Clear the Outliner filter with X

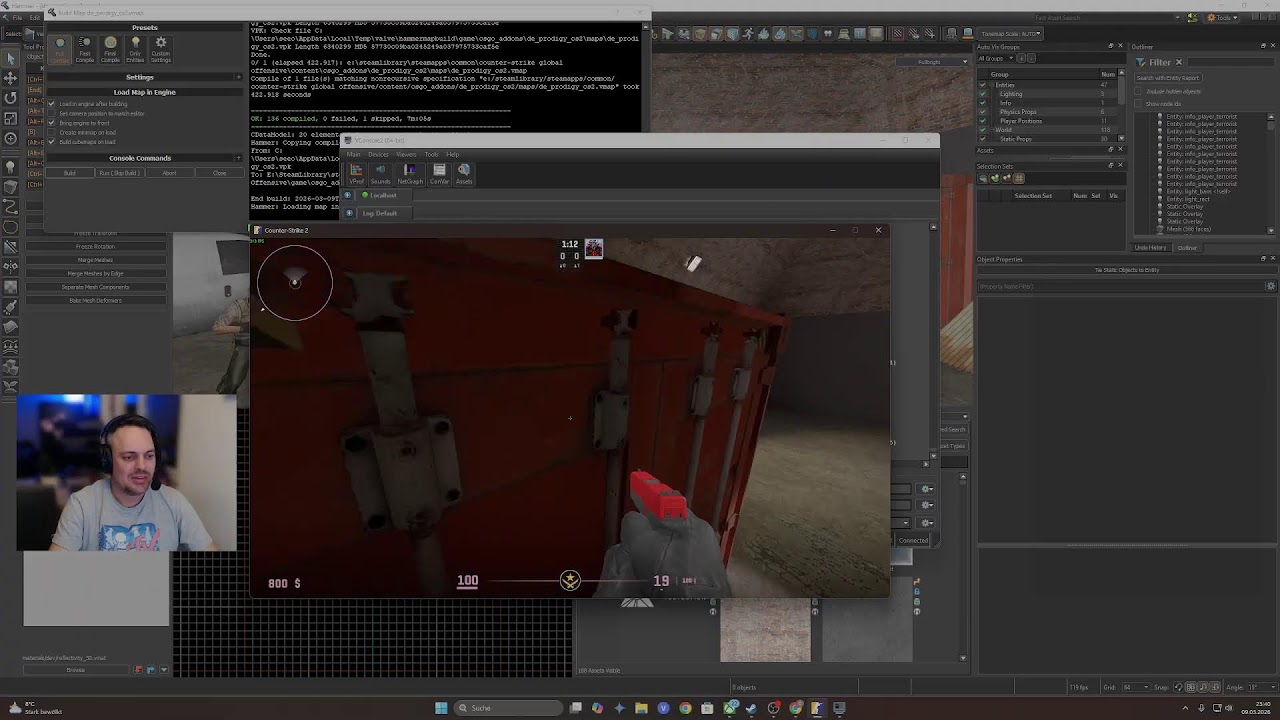click(1179, 62)
